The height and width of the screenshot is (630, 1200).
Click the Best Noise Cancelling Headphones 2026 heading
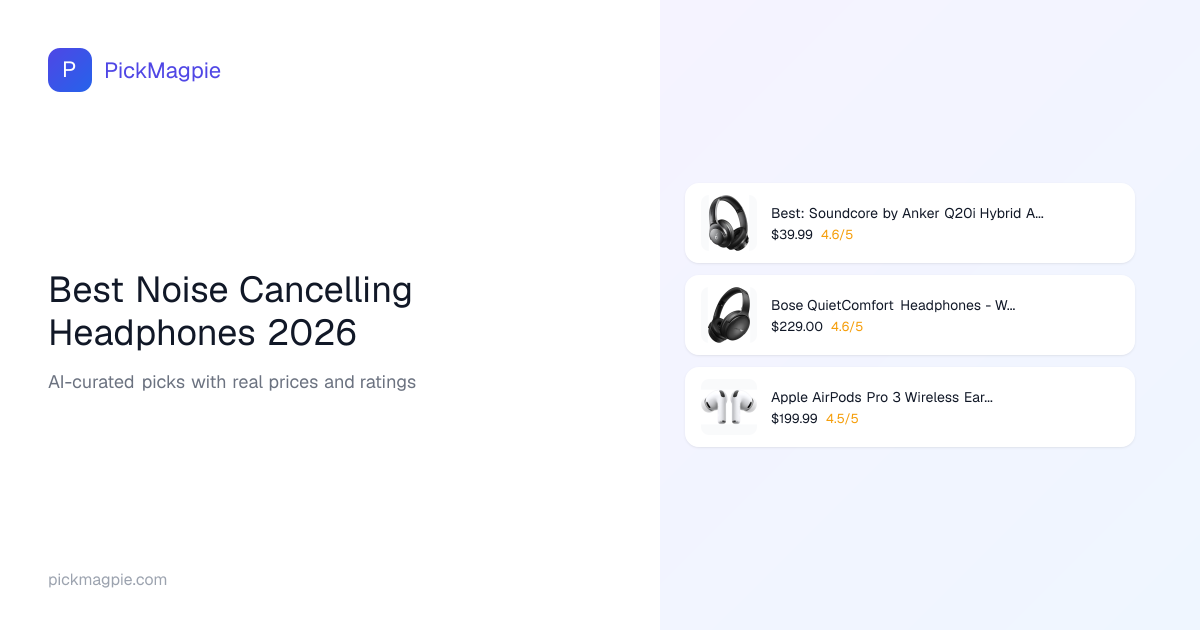pos(230,311)
